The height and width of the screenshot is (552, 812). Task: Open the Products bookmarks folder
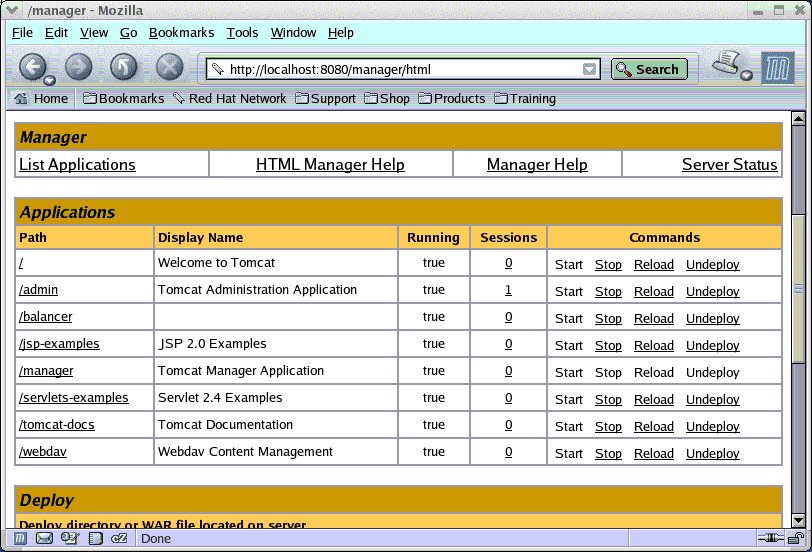pyautogui.click(x=452, y=98)
